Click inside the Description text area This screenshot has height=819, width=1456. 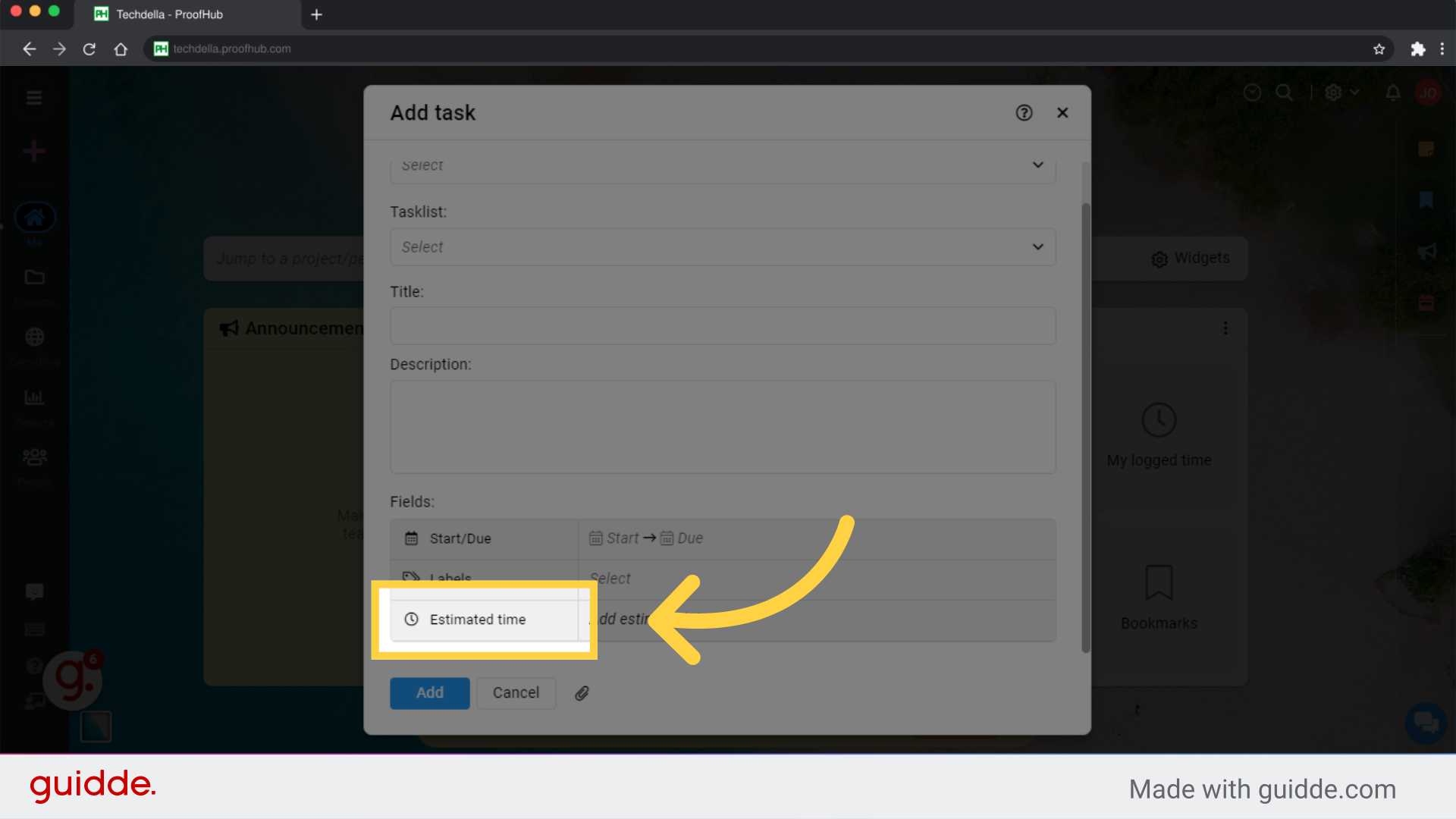(x=723, y=427)
